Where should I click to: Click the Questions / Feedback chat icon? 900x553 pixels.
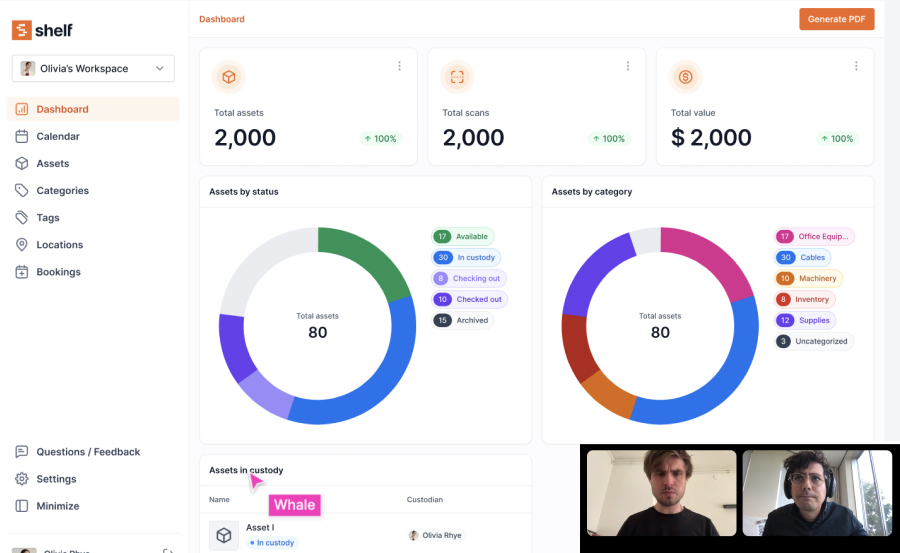22,451
